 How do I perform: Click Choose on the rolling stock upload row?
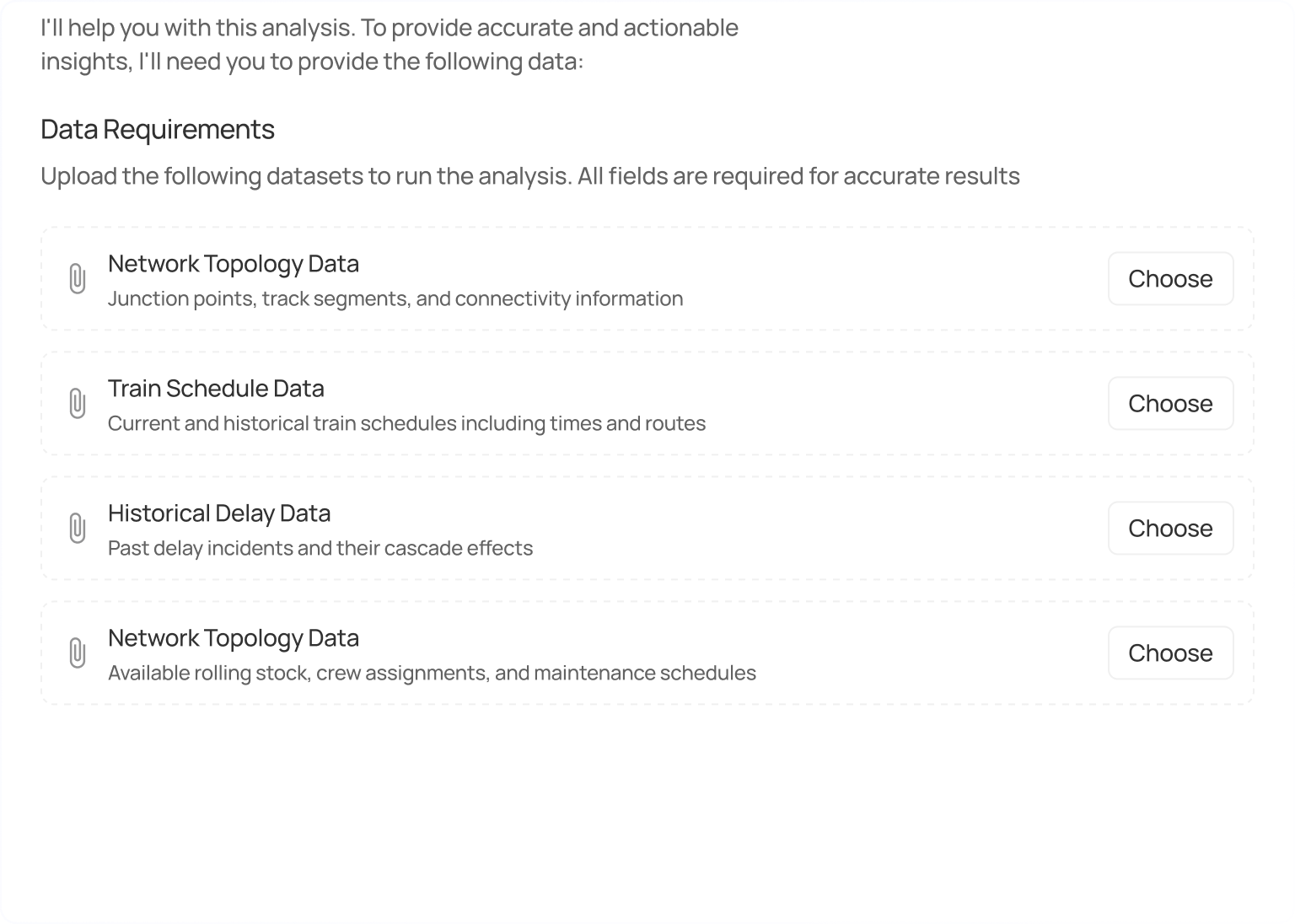[1170, 653]
